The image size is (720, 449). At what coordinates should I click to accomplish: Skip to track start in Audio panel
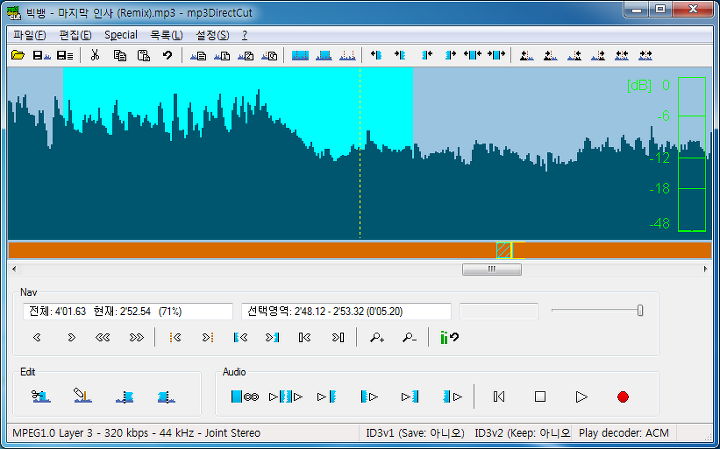point(499,397)
